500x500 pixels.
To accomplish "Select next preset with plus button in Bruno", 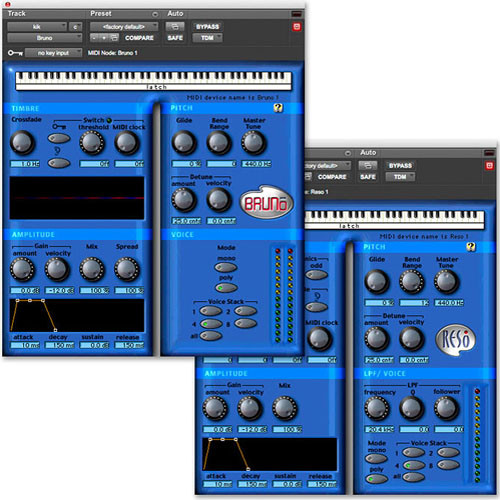I will pyautogui.click(x=104, y=38).
